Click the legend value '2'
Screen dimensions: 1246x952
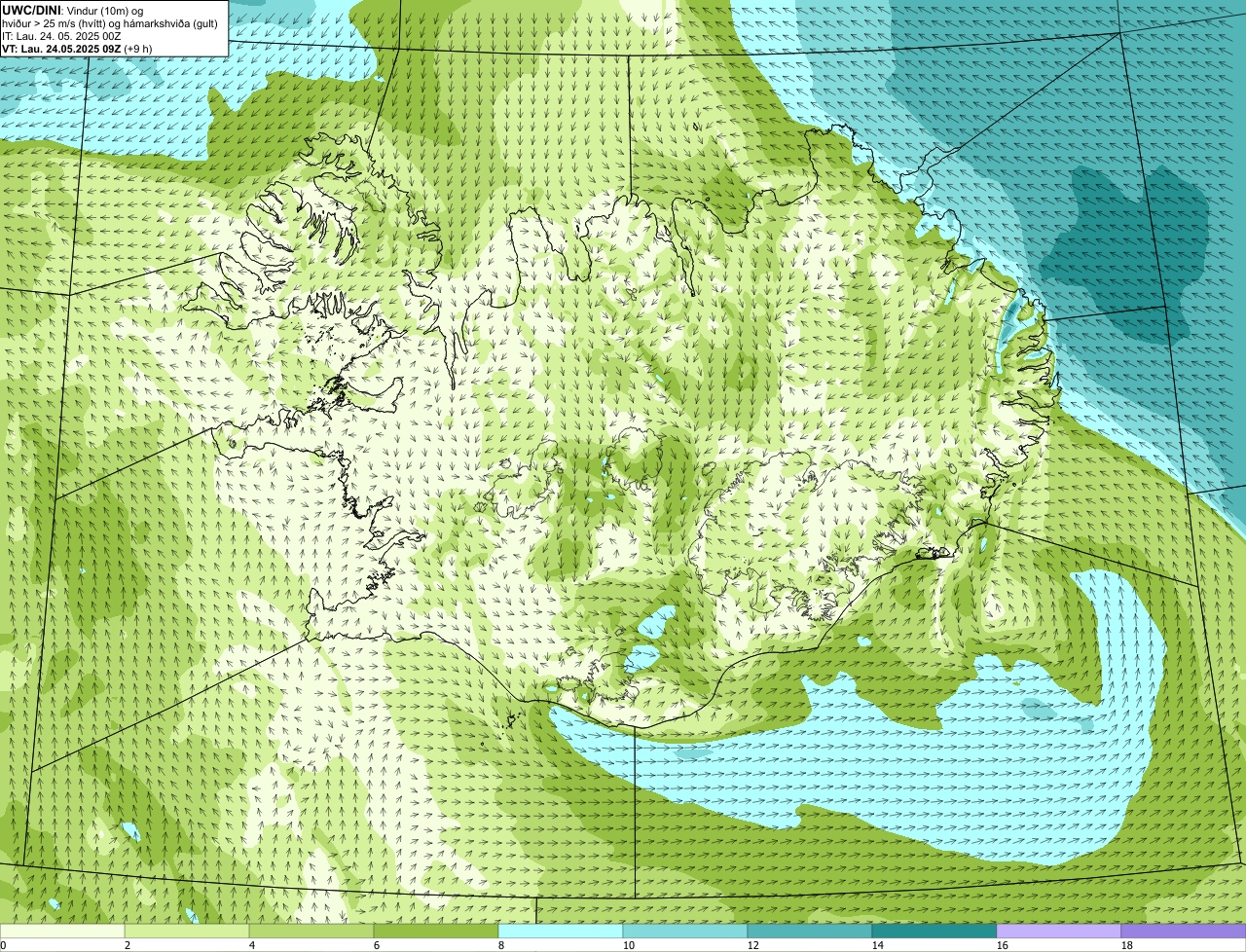(x=128, y=945)
